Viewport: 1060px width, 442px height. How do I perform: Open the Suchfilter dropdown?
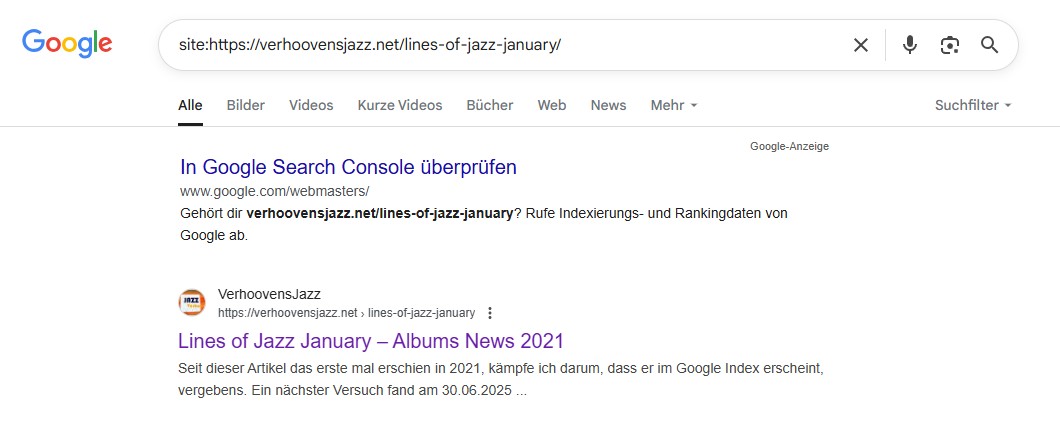(972, 105)
